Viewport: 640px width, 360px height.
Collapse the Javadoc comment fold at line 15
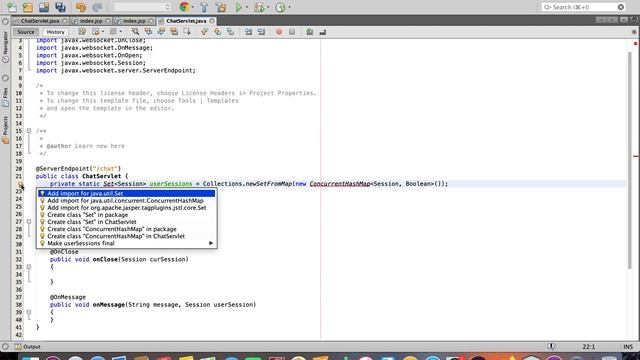click(x=29, y=131)
